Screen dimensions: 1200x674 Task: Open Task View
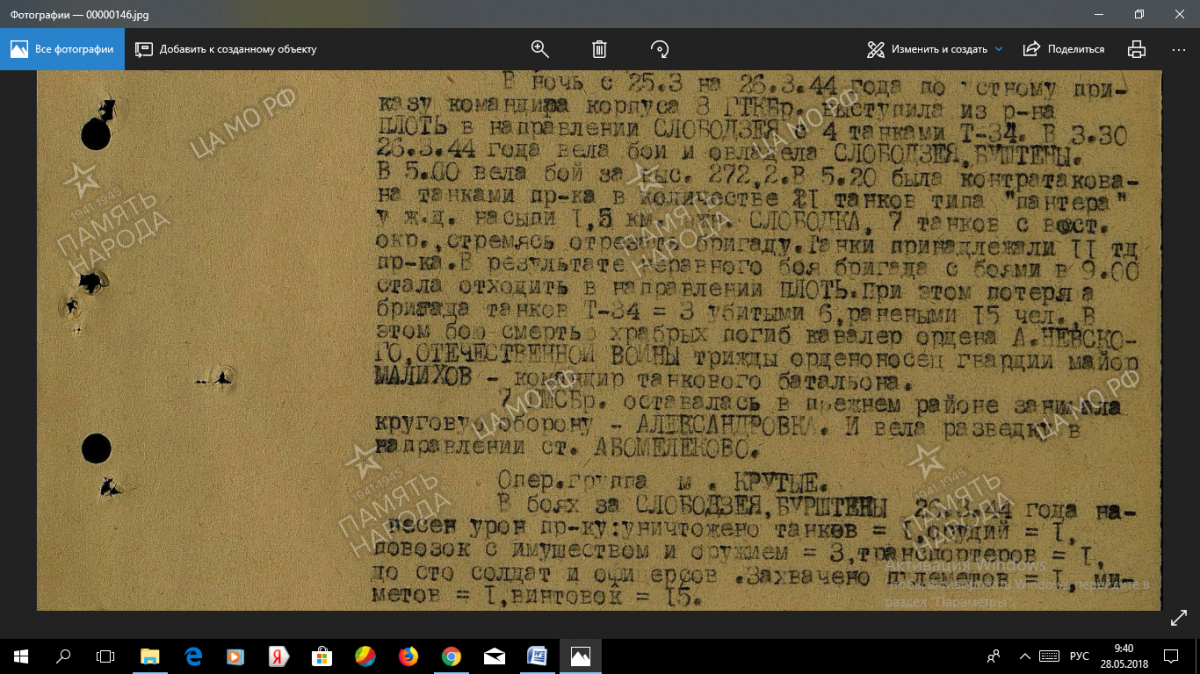[105, 656]
